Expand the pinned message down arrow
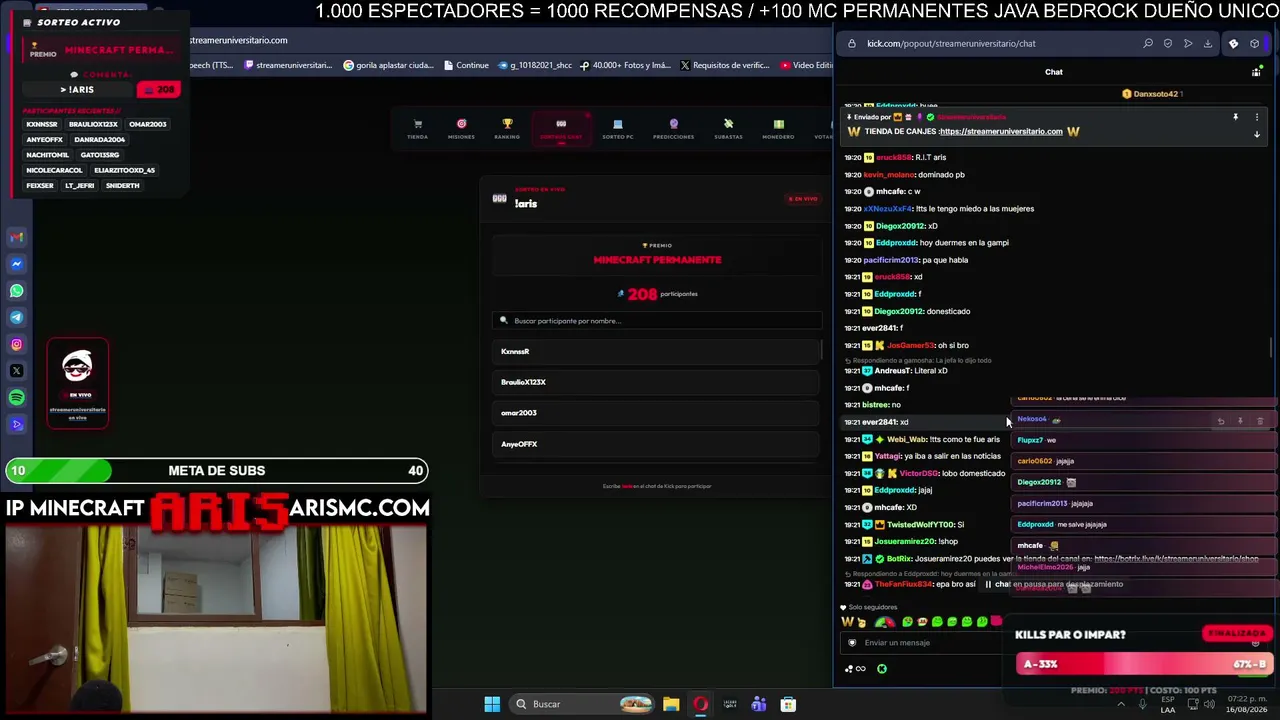The image size is (1280, 720). [1257, 134]
